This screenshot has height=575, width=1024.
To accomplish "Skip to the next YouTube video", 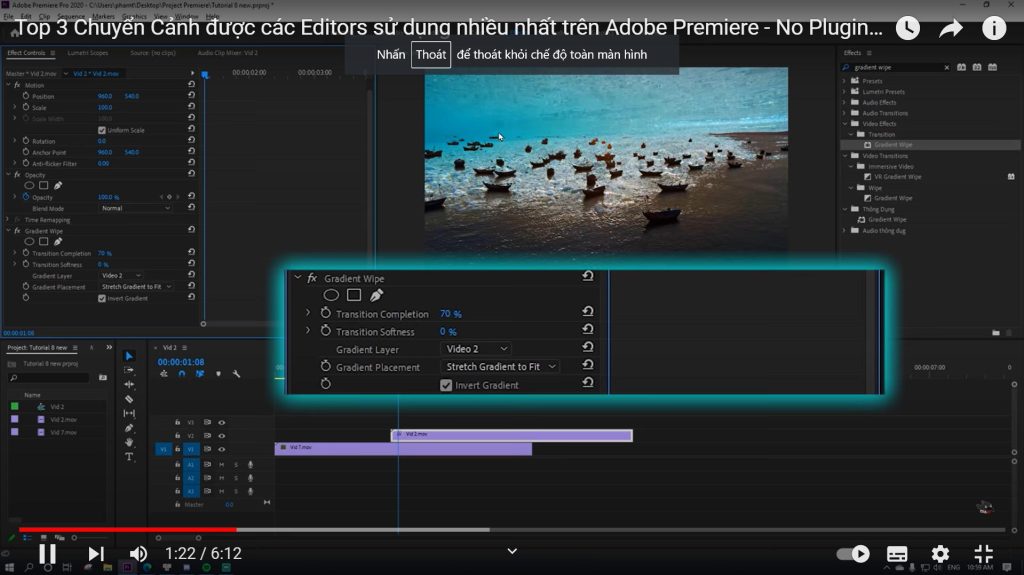I will pyautogui.click(x=96, y=554).
